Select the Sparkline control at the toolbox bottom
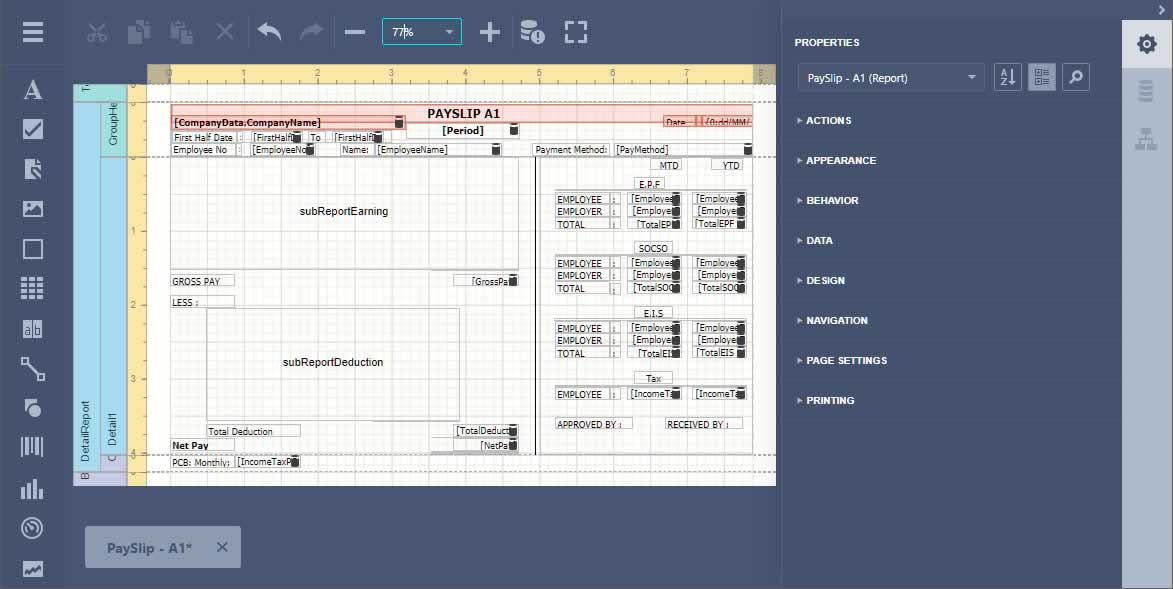Image resolution: width=1173 pixels, height=589 pixels. pos(33,566)
